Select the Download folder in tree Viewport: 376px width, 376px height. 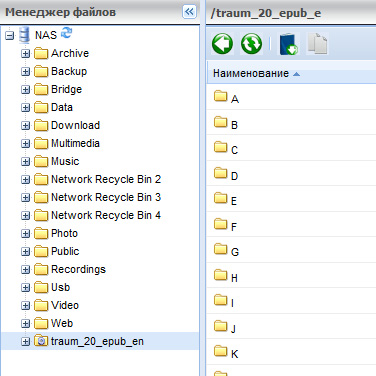(x=75, y=125)
